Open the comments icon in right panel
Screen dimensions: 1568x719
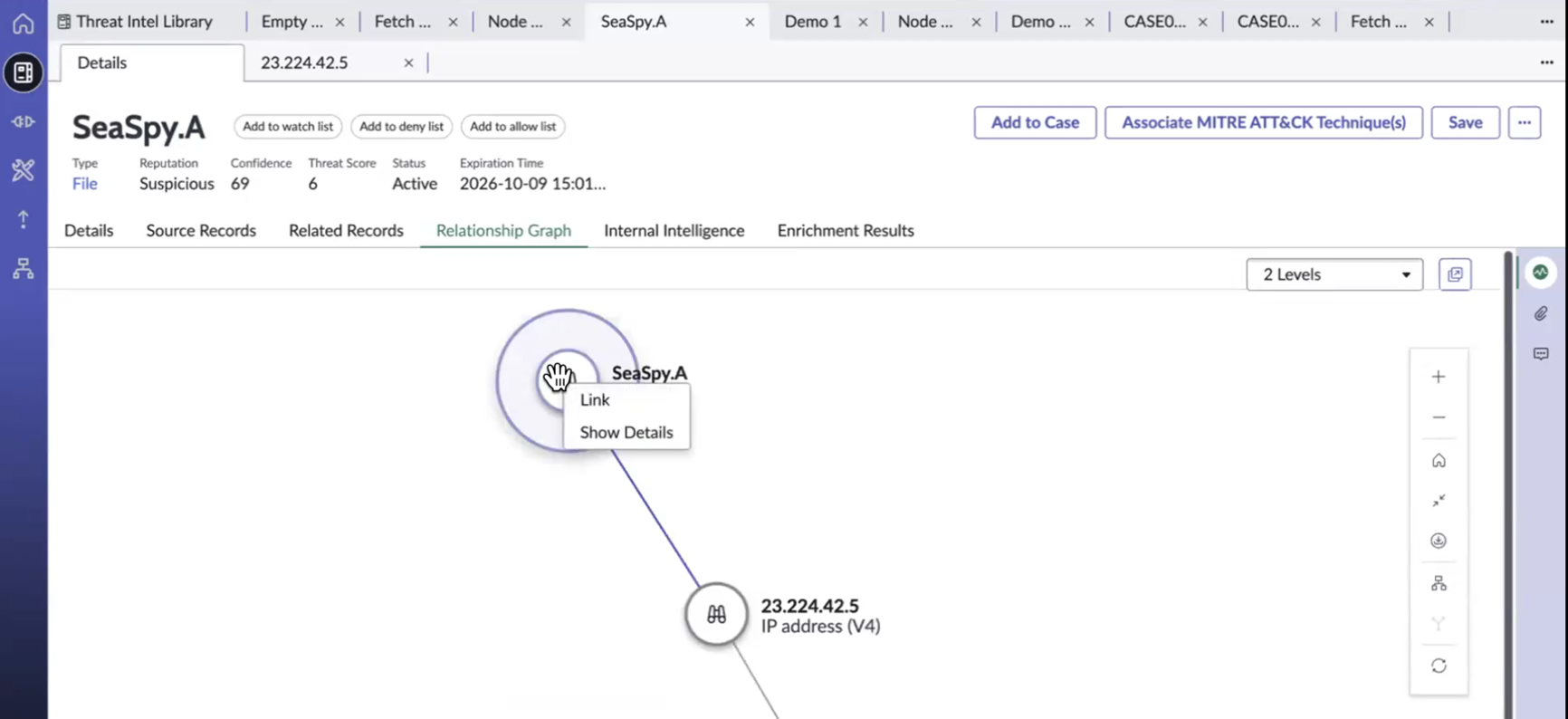point(1541,354)
